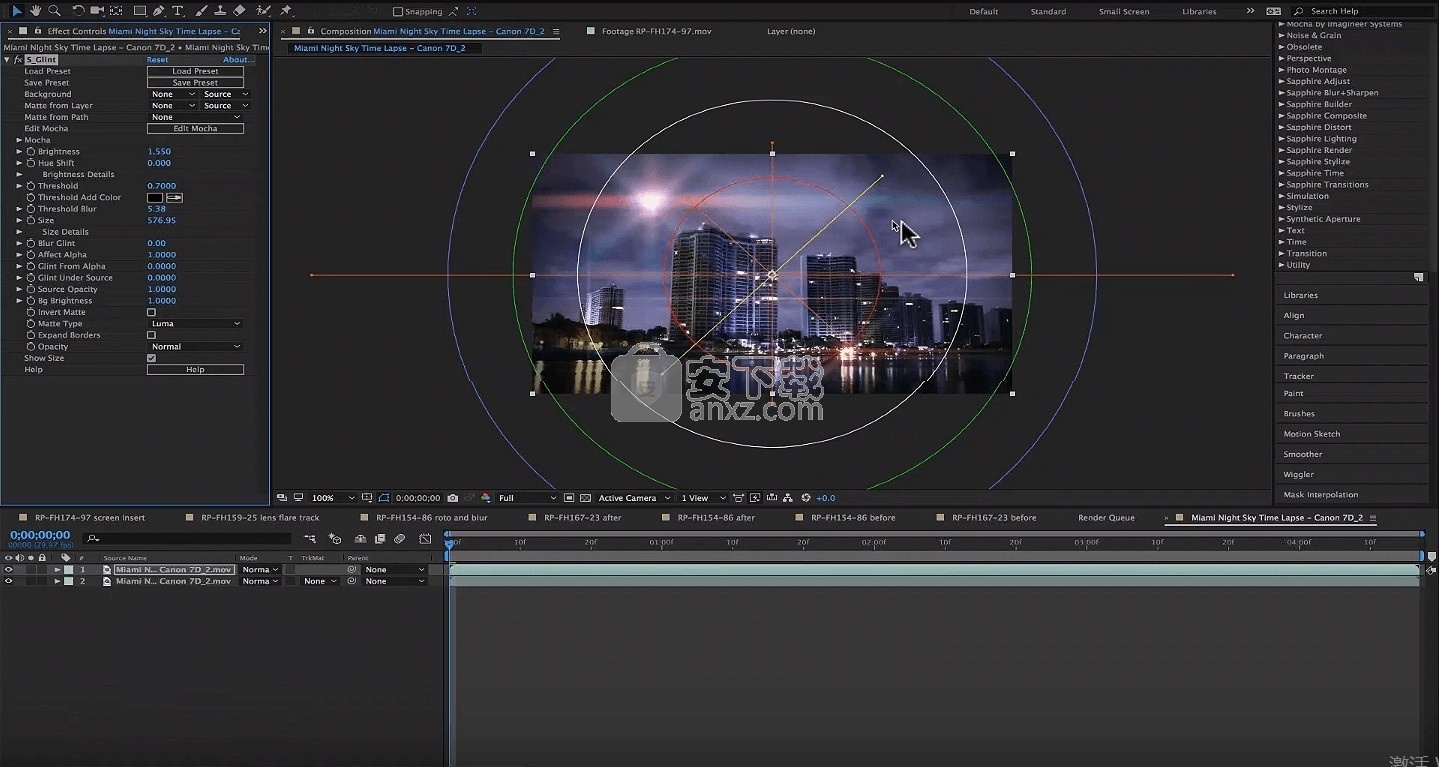1439x767 pixels.
Task: Open the show channel color management icon
Action: pos(486,498)
